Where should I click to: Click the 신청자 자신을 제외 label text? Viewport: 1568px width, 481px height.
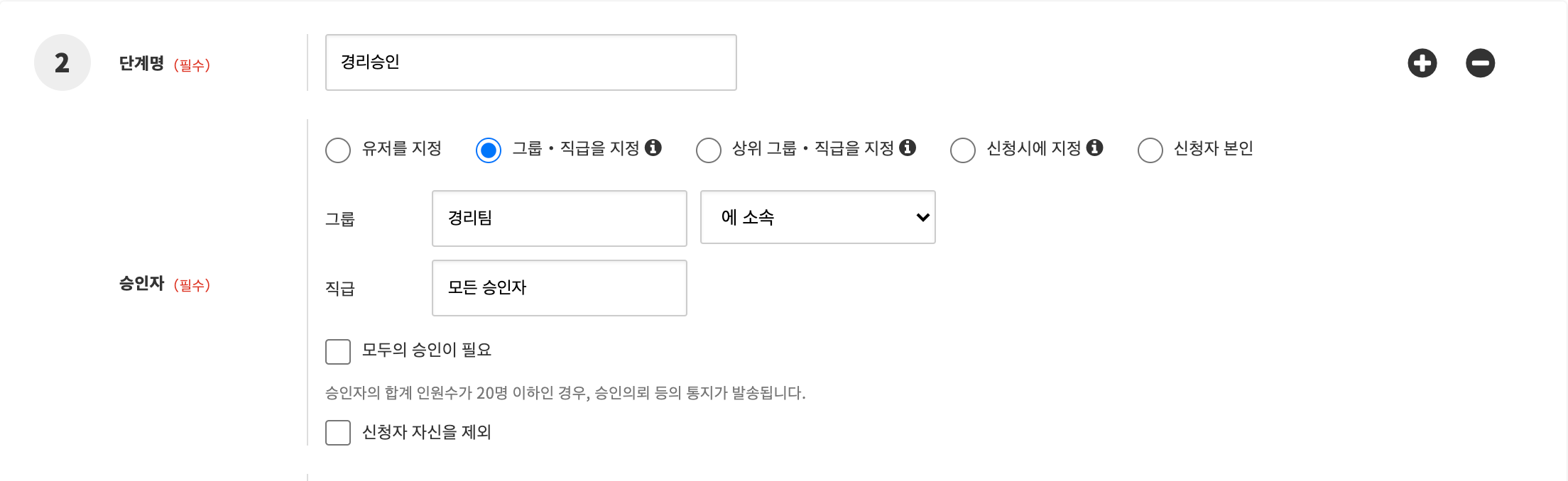[x=426, y=432]
